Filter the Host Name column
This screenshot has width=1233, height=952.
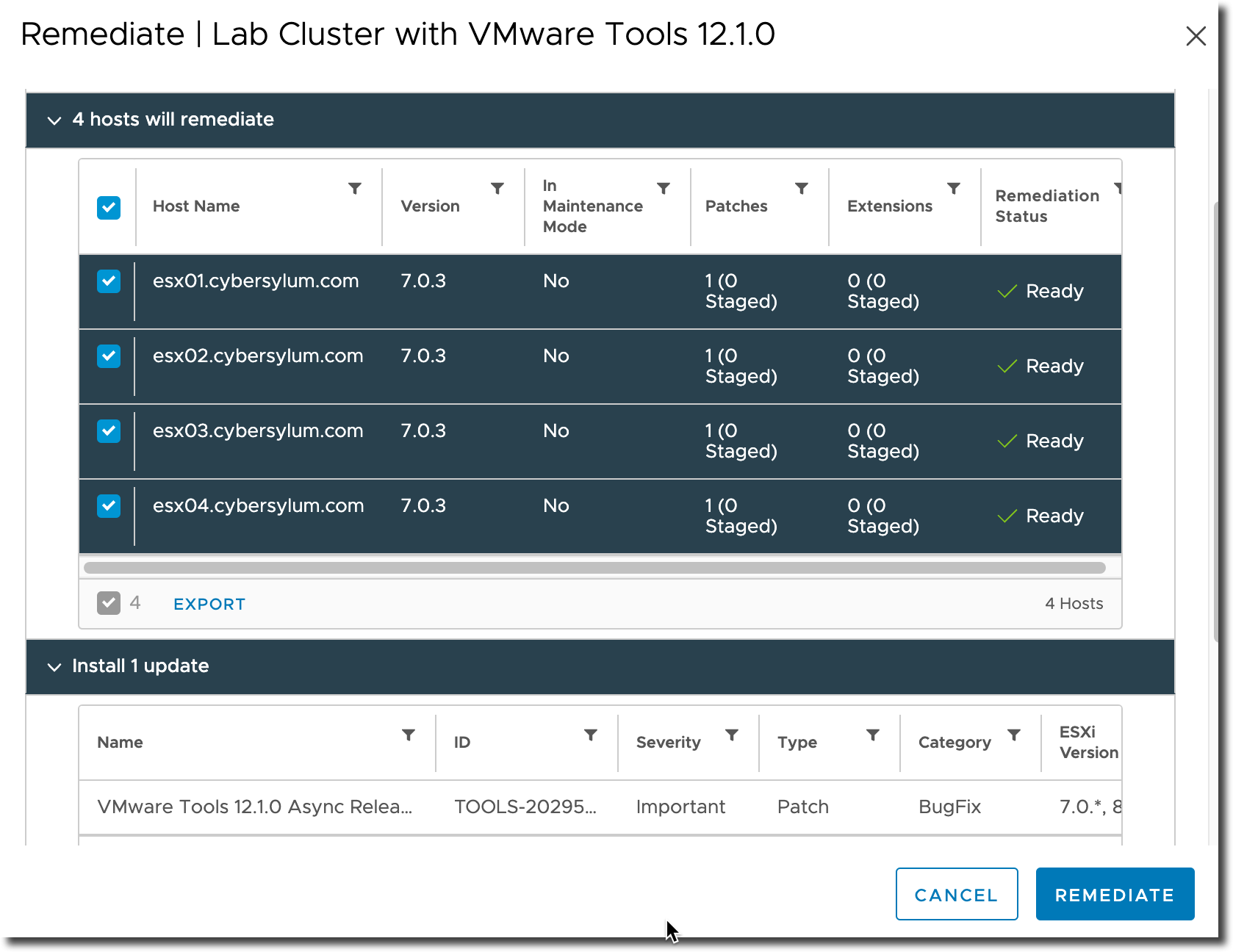pos(355,189)
